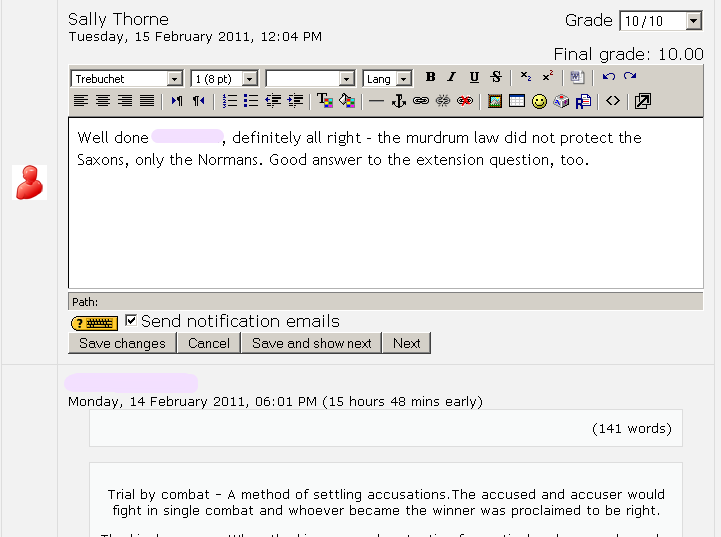Undo the last edit
721x537 pixels.
pyautogui.click(x=608, y=78)
